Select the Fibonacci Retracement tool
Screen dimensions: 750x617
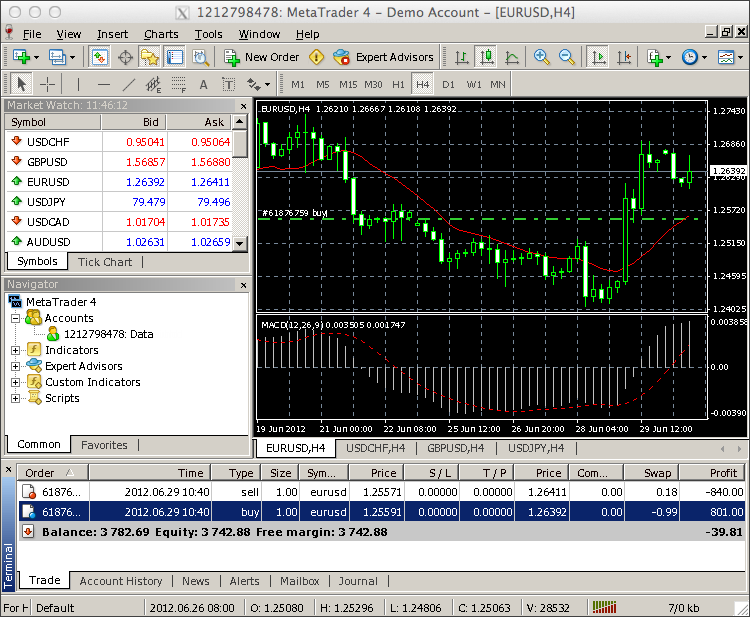click(178, 85)
